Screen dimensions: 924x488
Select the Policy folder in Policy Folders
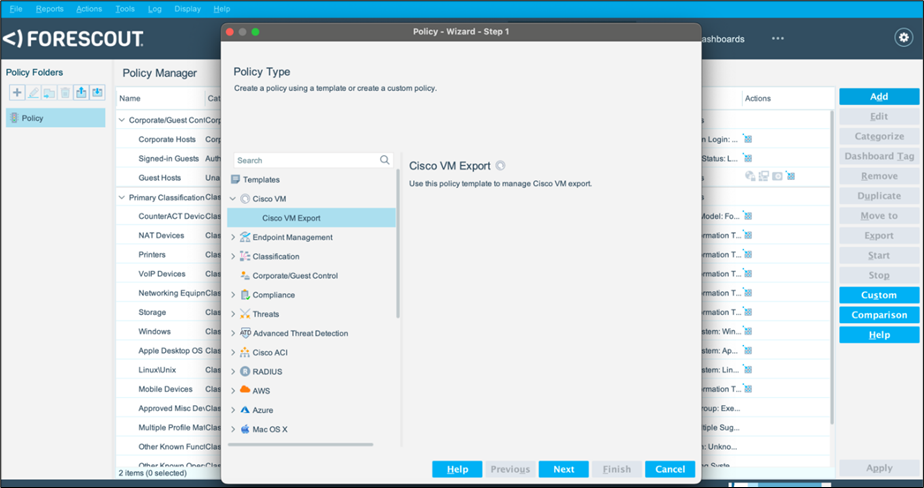[x=55, y=118]
